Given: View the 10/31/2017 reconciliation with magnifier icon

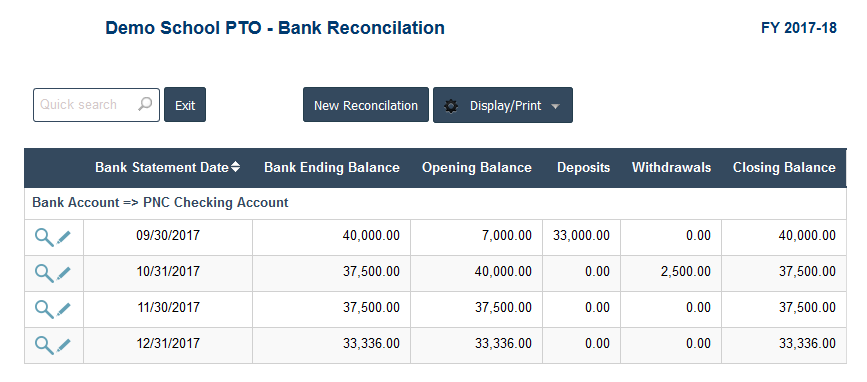Looking at the screenshot, I should [x=44, y=273].
